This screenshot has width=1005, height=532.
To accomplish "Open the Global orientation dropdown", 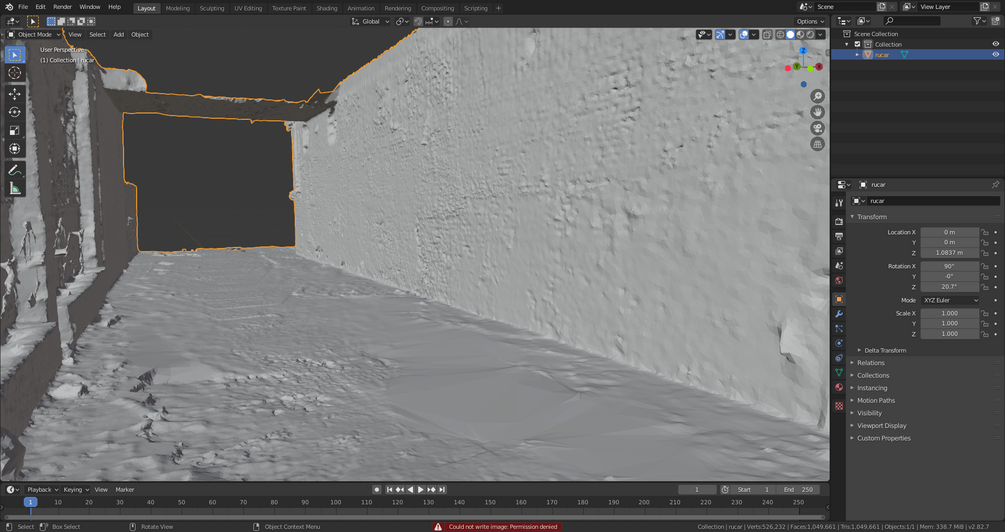I will [x=370, y=21].
